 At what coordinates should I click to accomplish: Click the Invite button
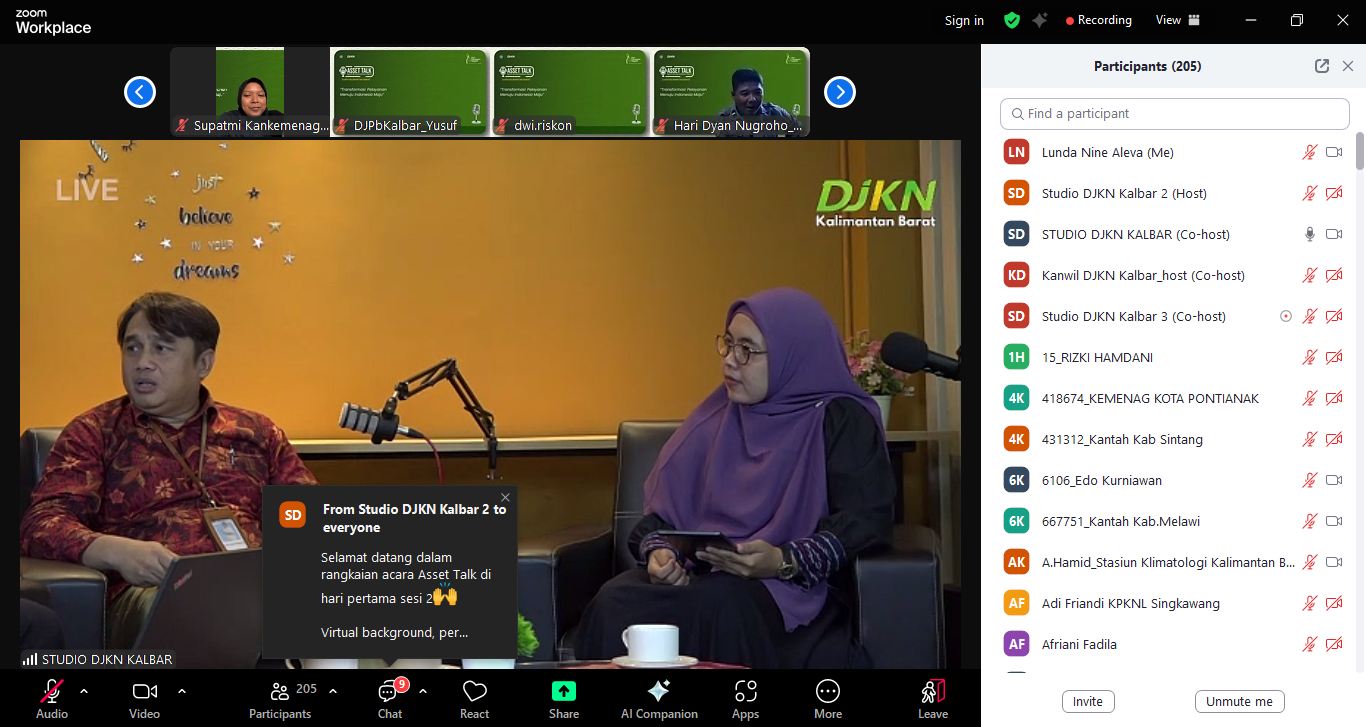click(1088, 701)
